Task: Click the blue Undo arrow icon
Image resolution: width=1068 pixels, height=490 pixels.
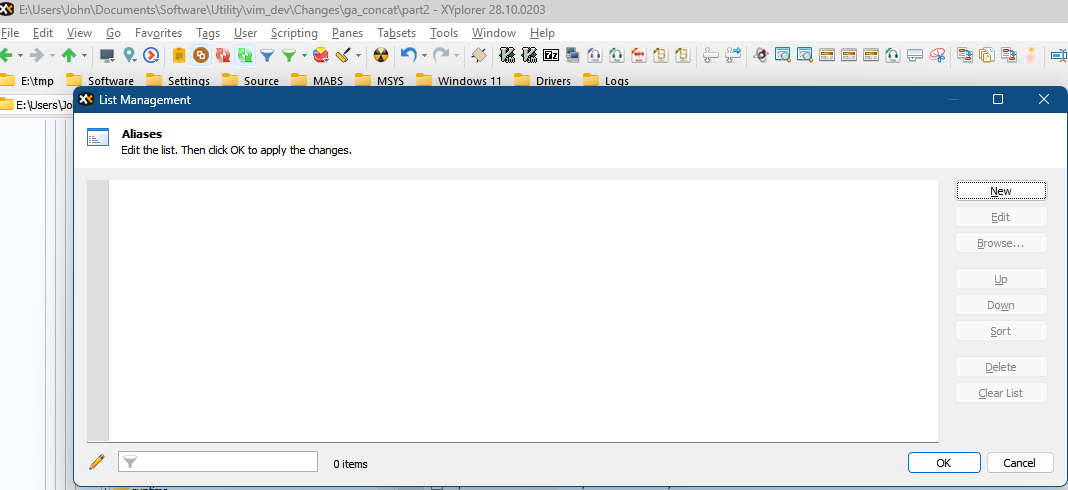Action: click(408, 56)
